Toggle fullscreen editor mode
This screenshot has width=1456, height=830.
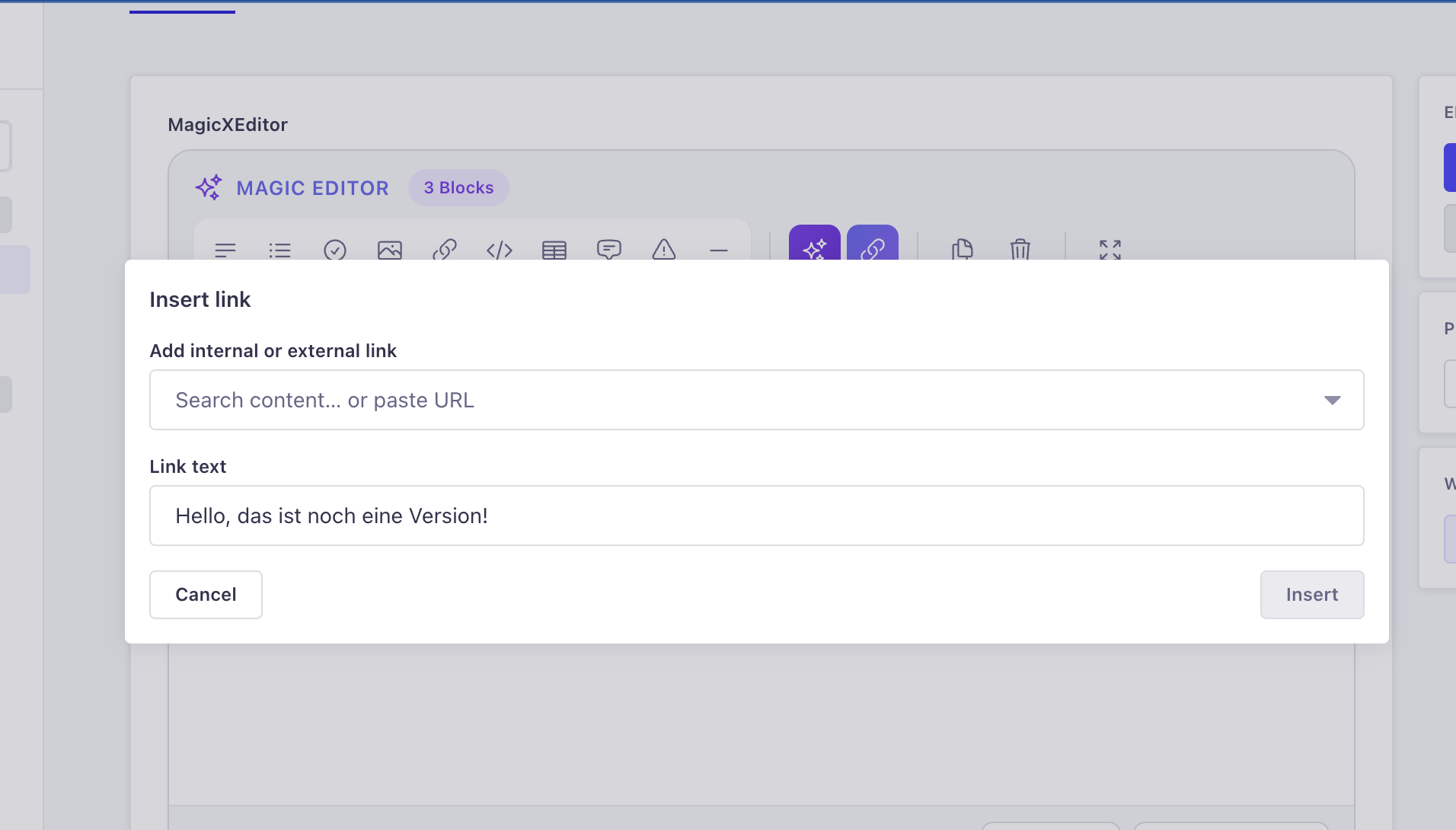tap(1110, 249)
